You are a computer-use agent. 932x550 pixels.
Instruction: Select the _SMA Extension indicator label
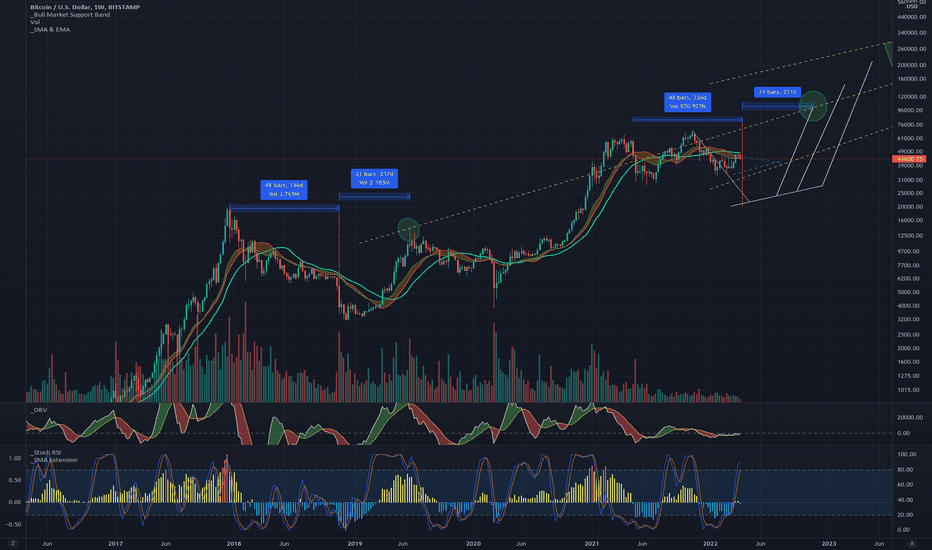coord(54,460)
